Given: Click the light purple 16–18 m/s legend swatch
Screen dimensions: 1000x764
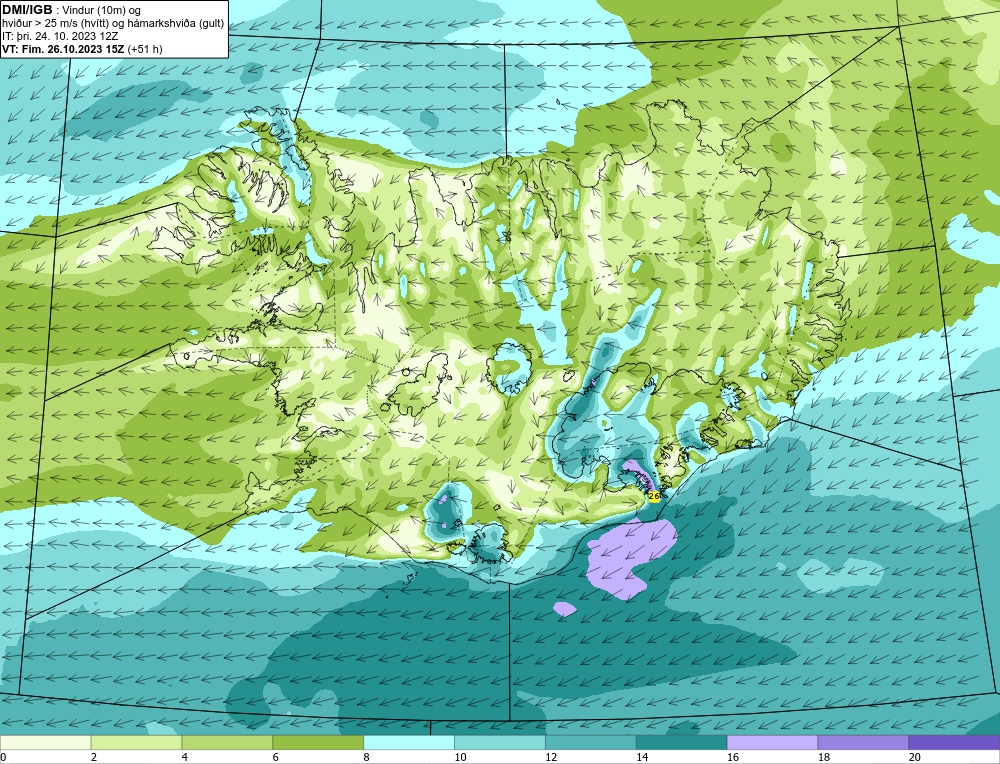Looking at the screenshot, I should [x=772, y=742].
